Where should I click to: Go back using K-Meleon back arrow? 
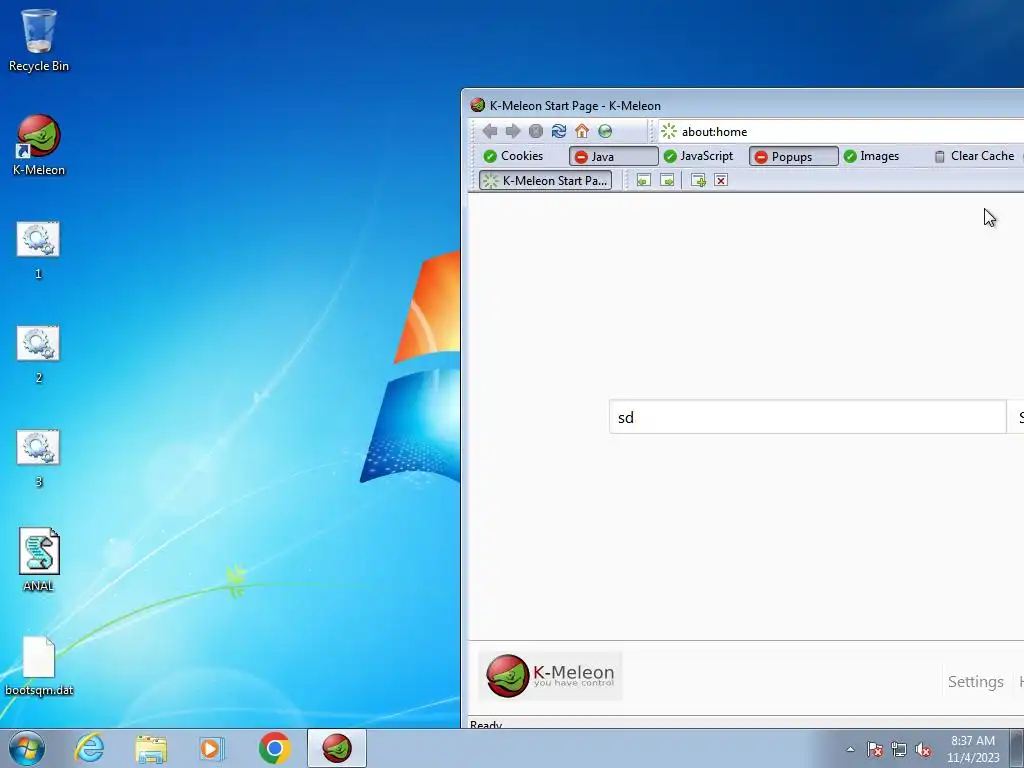pyautogui.click(x=490, y=131)
